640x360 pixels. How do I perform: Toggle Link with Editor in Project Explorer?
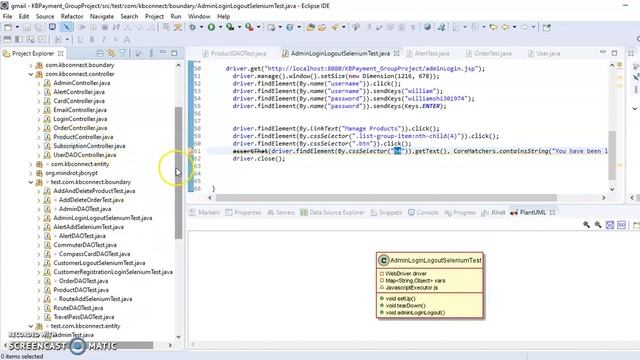click(111, 53)
